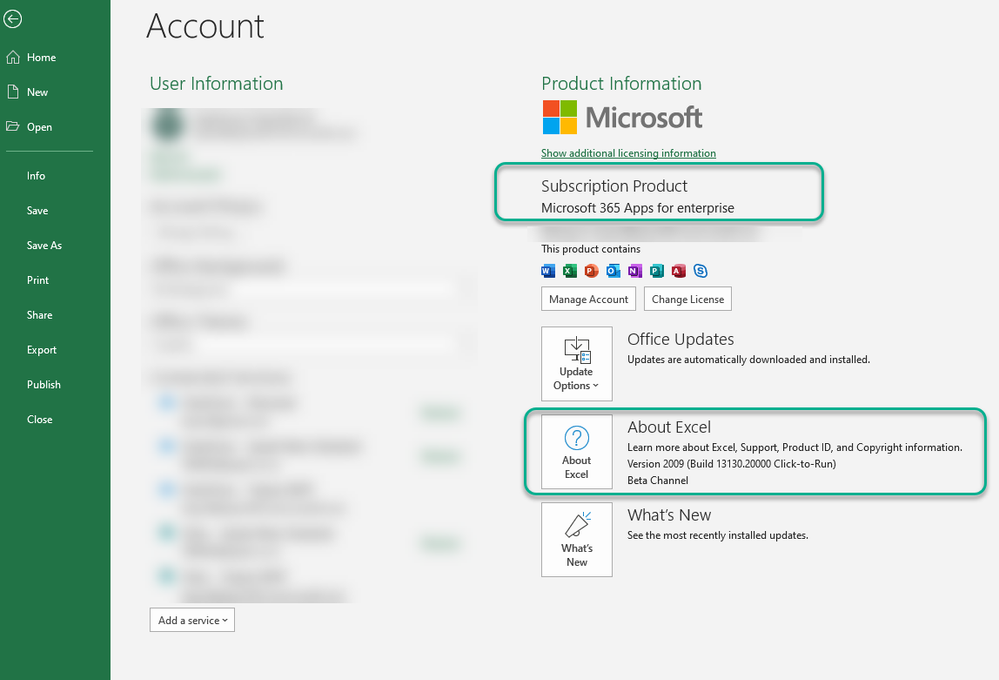Choose Save As in the sidebar
The image size is (999, 680).
[44, 245]
